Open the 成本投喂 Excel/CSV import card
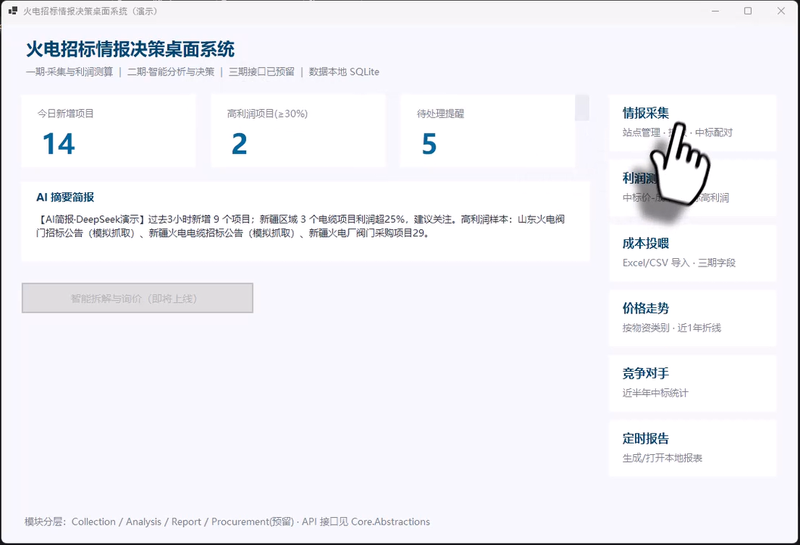Image resolution: width=800 pixels, height=545 pixels. coord(692,253)
